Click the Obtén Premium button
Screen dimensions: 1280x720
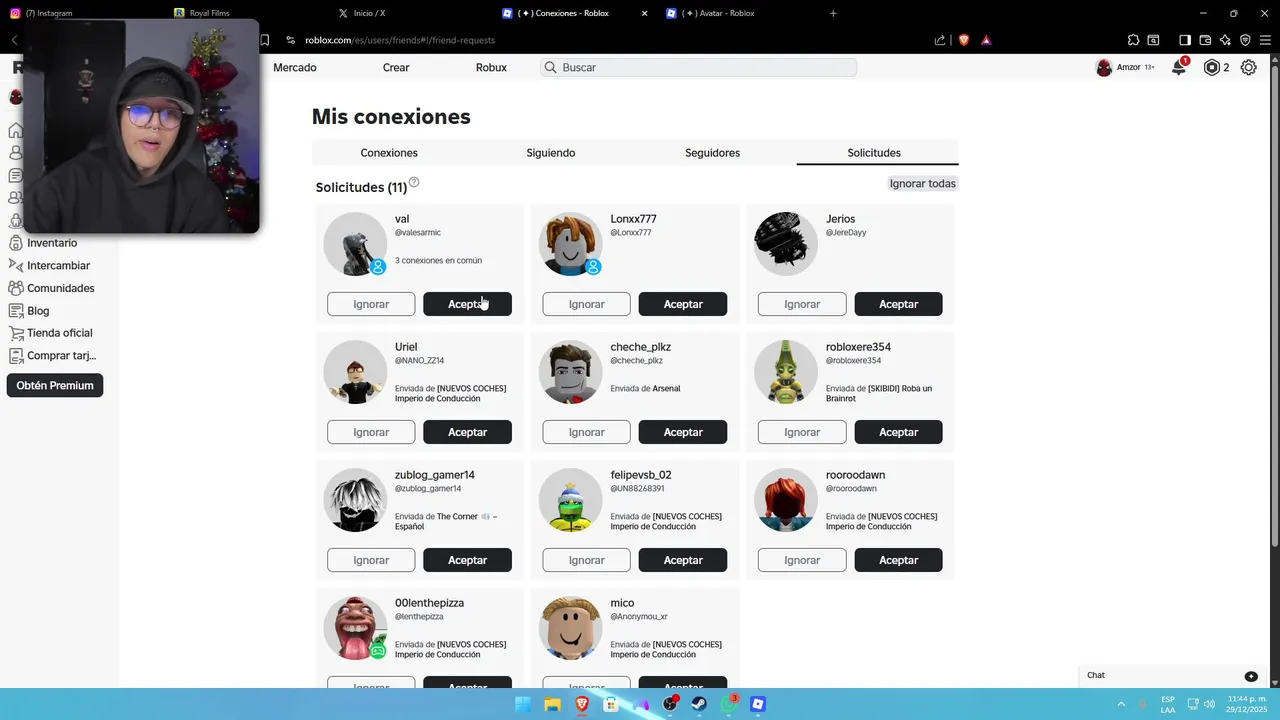pyautogui.click(x=55, y=385)
